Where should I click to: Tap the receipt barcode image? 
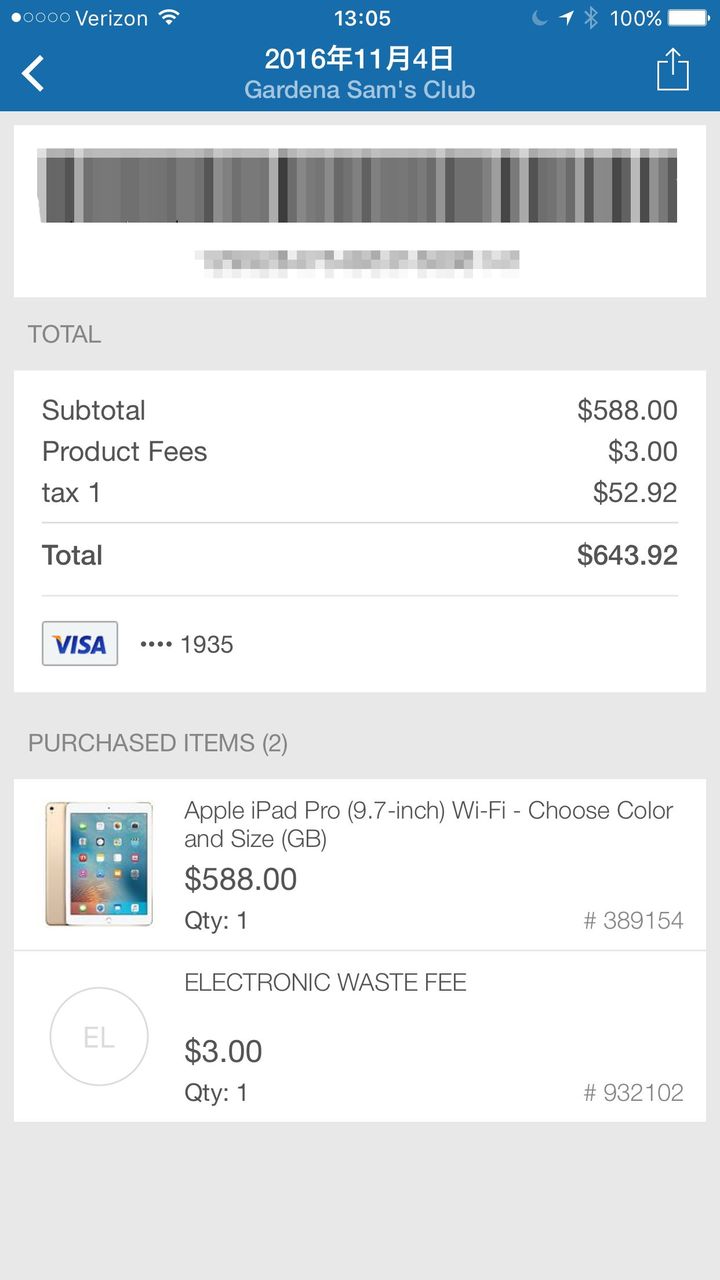click(x=357, y=186)
